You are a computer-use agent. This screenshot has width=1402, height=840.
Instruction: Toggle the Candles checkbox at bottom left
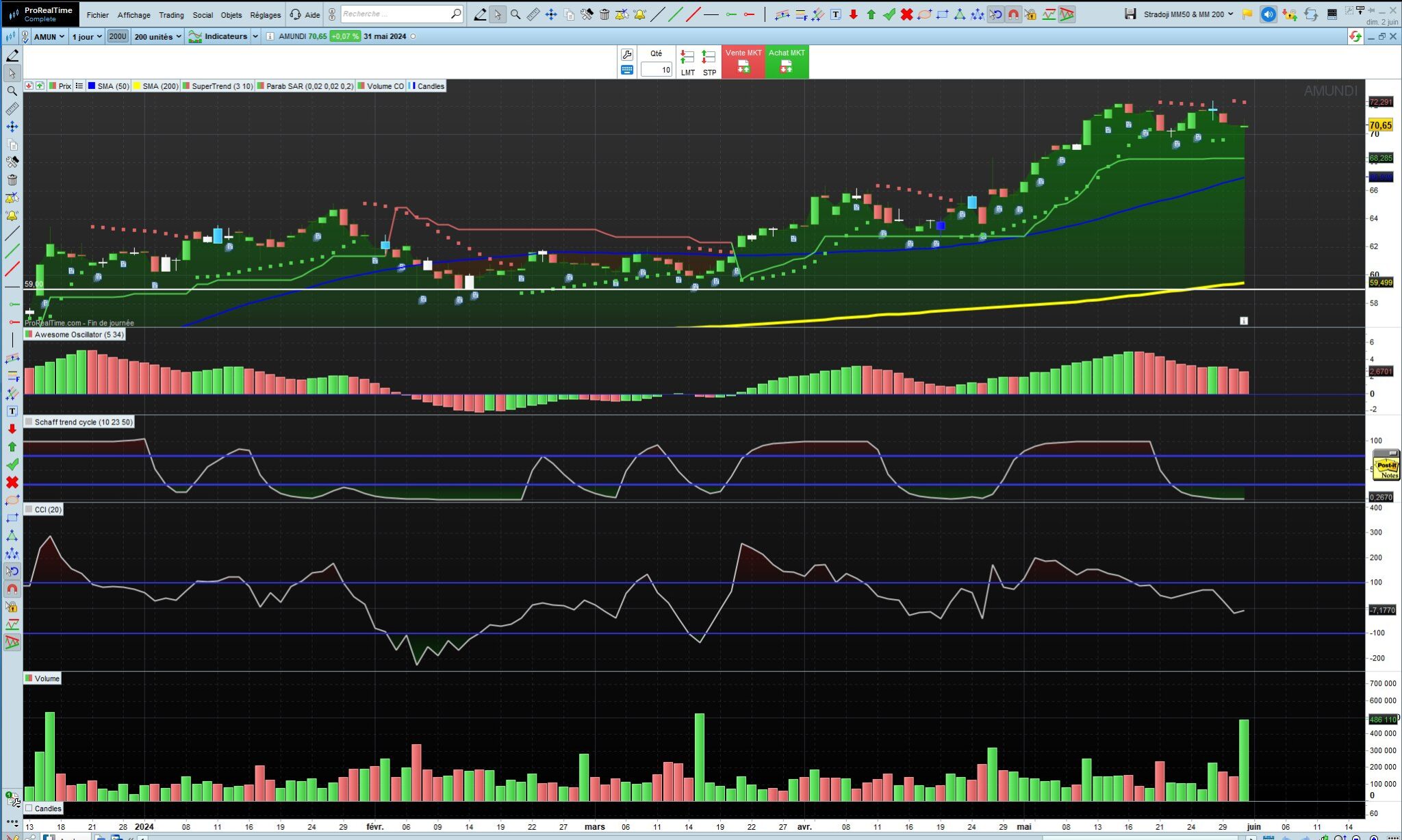click(29, 809)
